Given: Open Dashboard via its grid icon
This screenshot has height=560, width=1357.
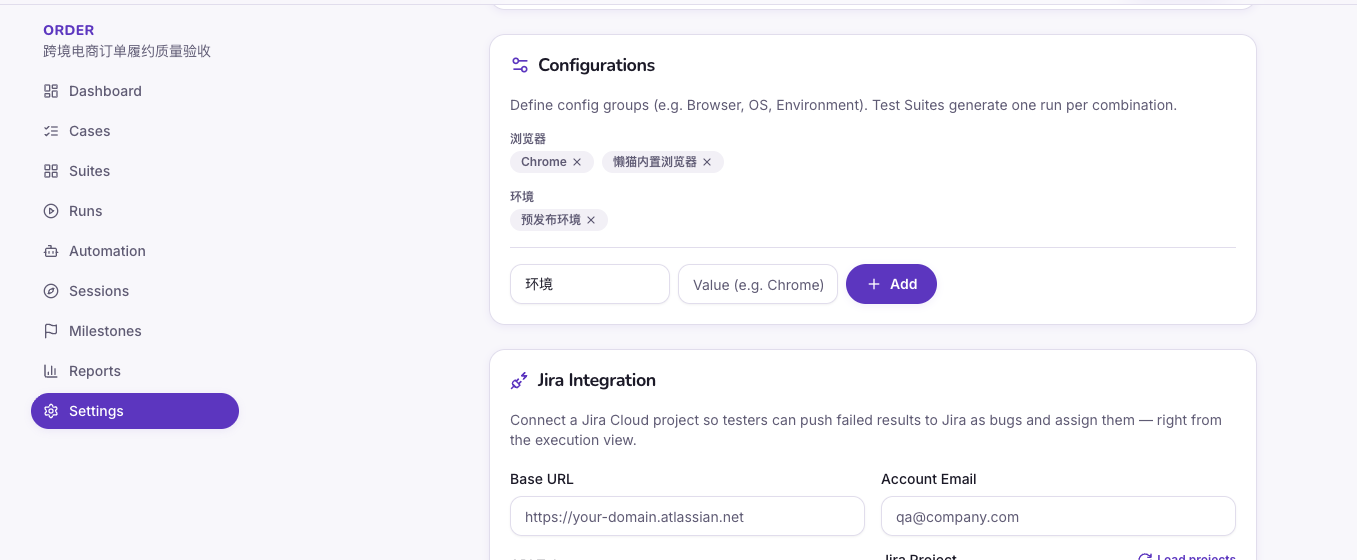Looking at the screenshot, I should click(51, 91).
